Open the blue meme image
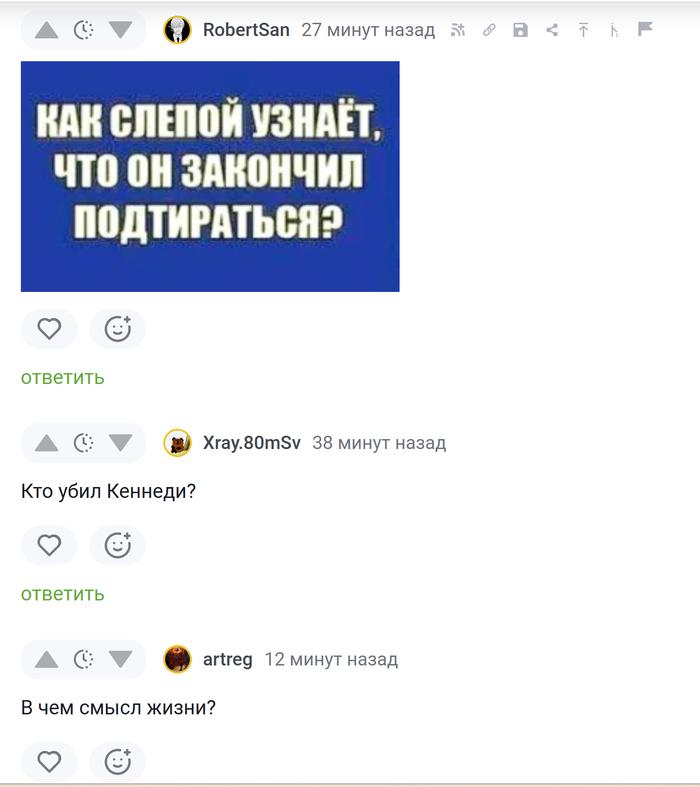The image size is (700, 787). tap(210, 176)
